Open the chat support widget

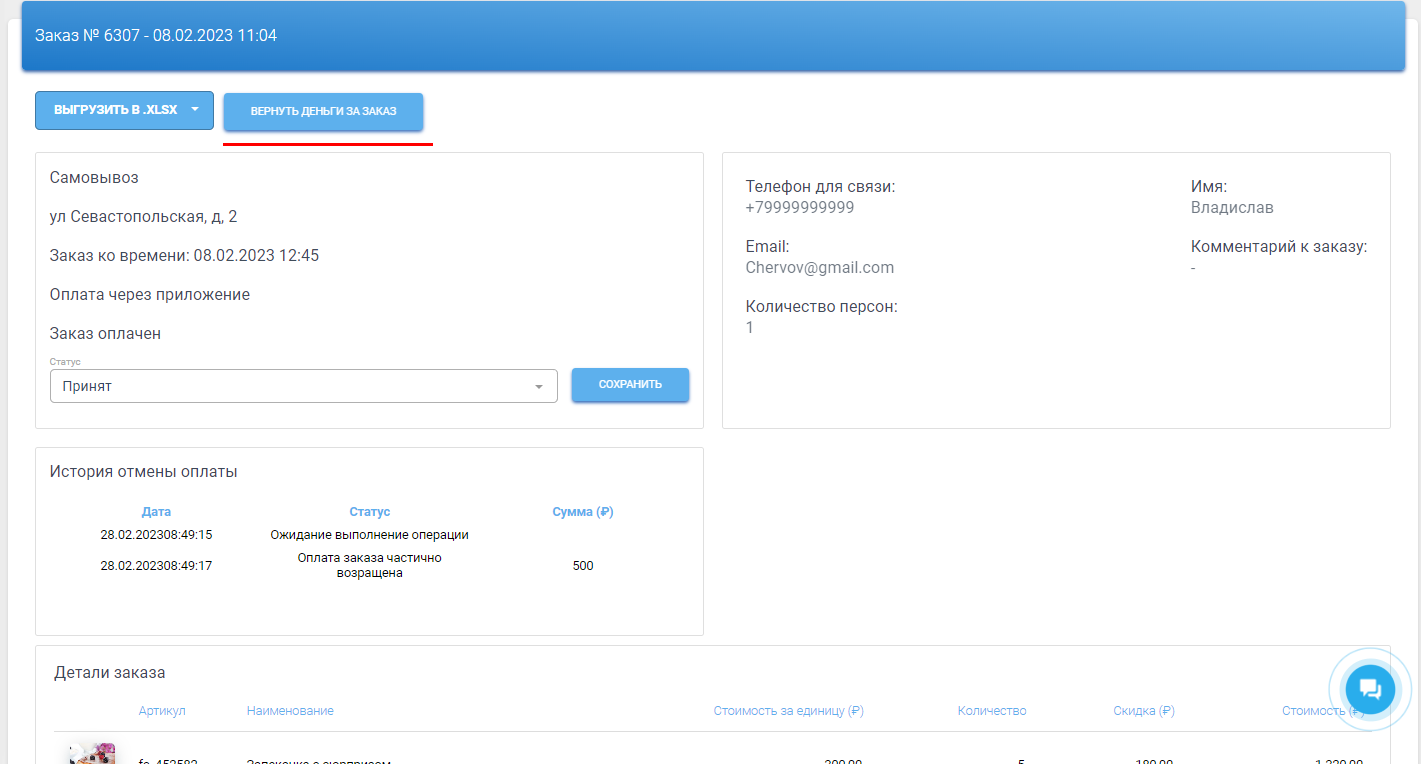point(1370,689)
